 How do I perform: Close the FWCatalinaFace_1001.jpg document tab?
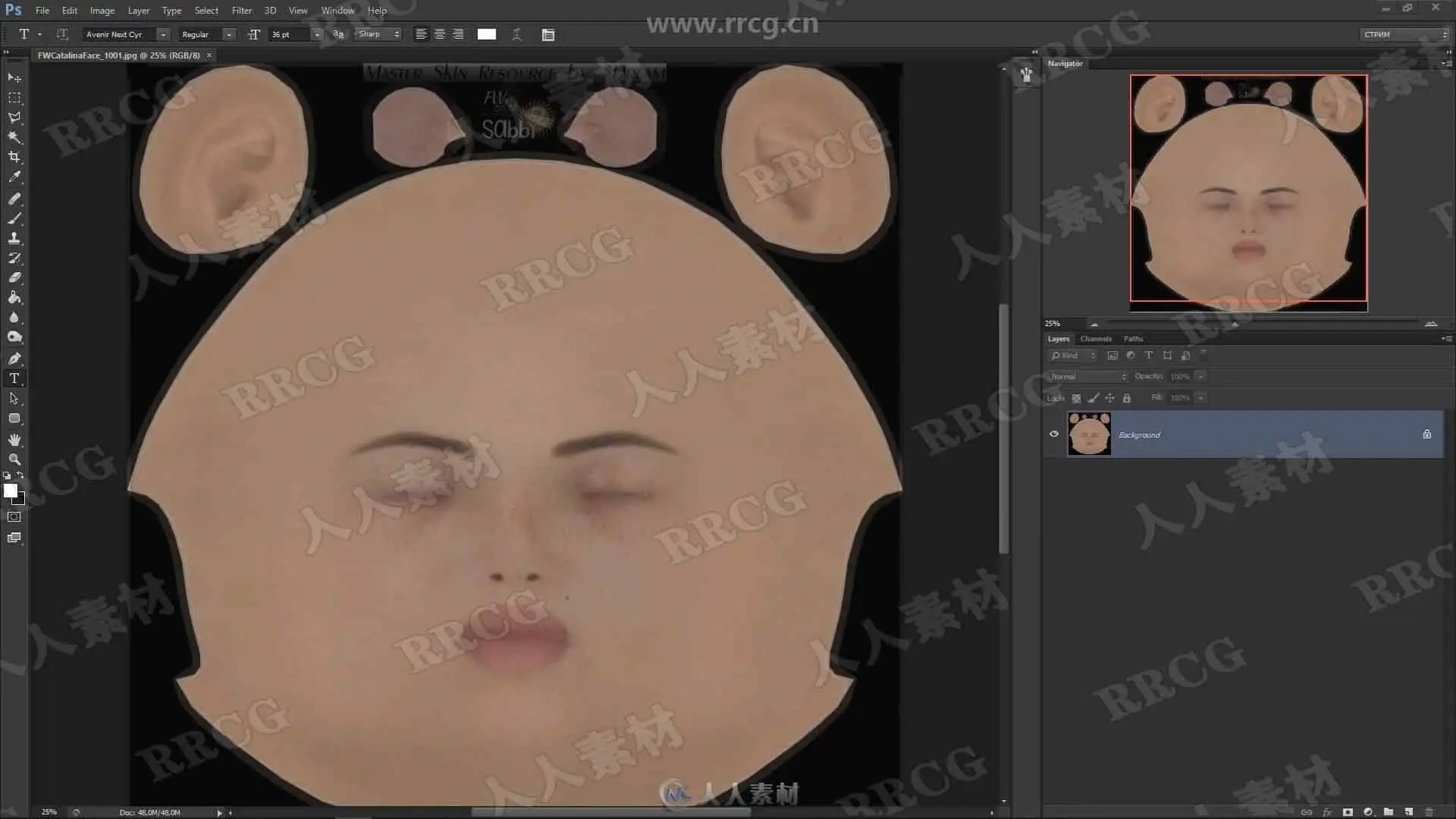[209, 55]
